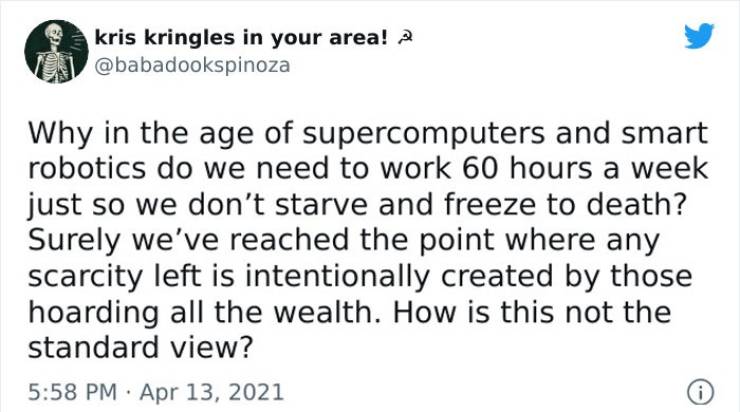Click the blue Twitter bird logo
The width and height of the screenshot is (740, 412).
click(x=699, y=36)
